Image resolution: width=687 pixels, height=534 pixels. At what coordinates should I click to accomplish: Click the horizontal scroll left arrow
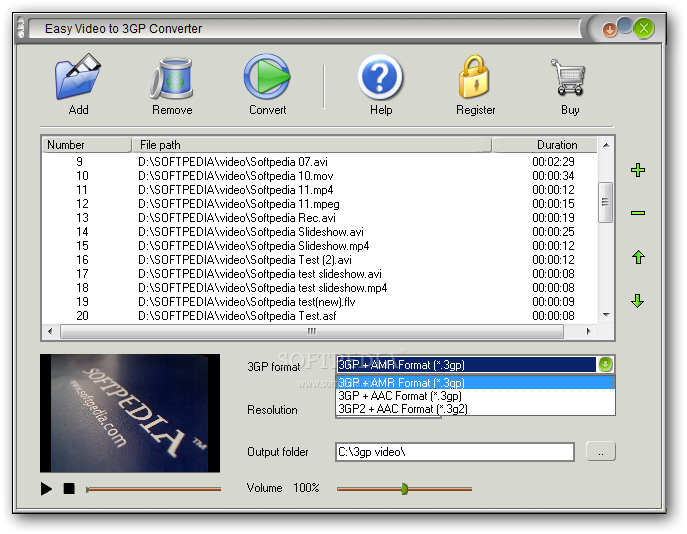(x=50, y=331)
